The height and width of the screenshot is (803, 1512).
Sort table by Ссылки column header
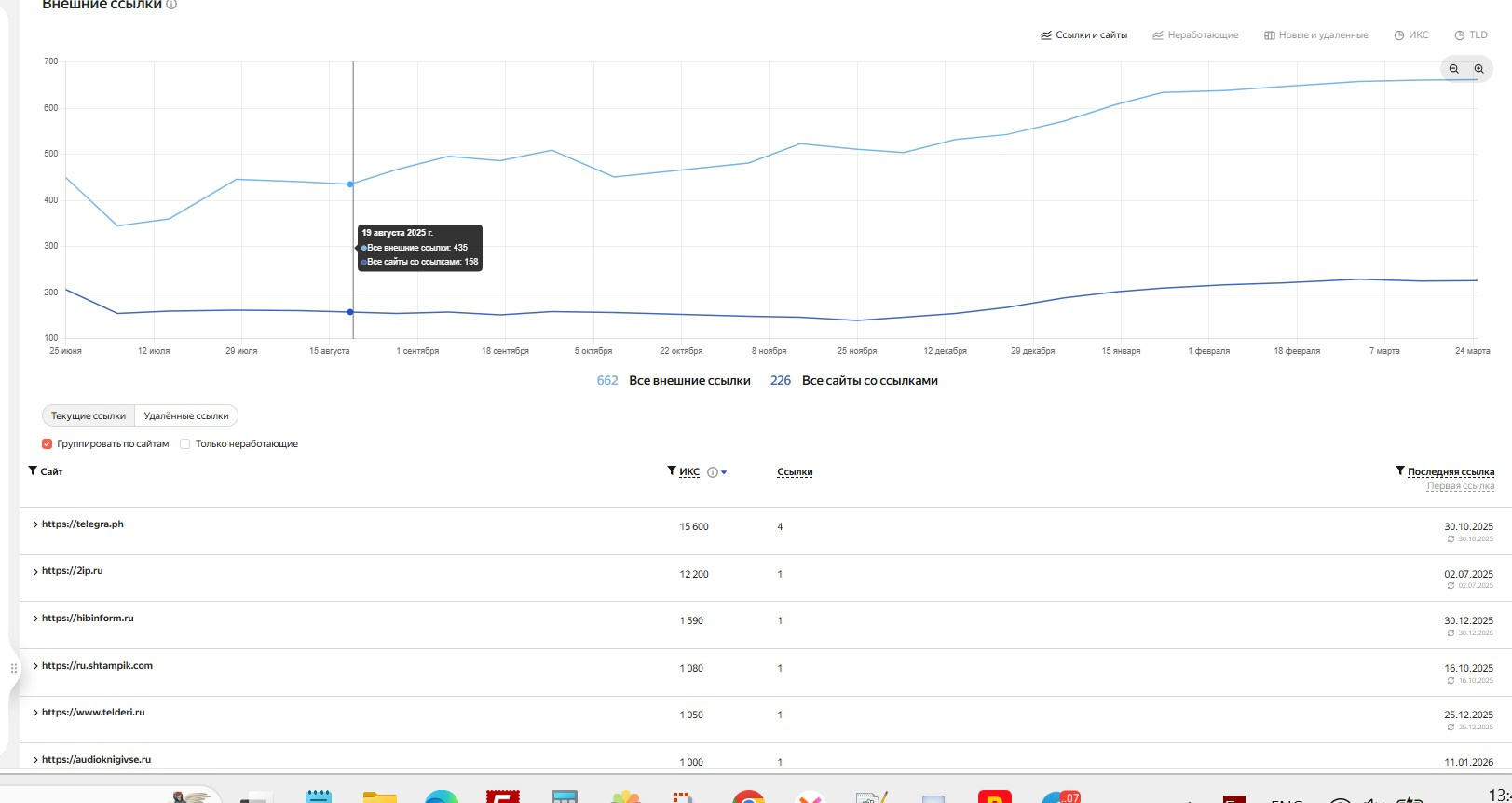(x=795, y=472)
